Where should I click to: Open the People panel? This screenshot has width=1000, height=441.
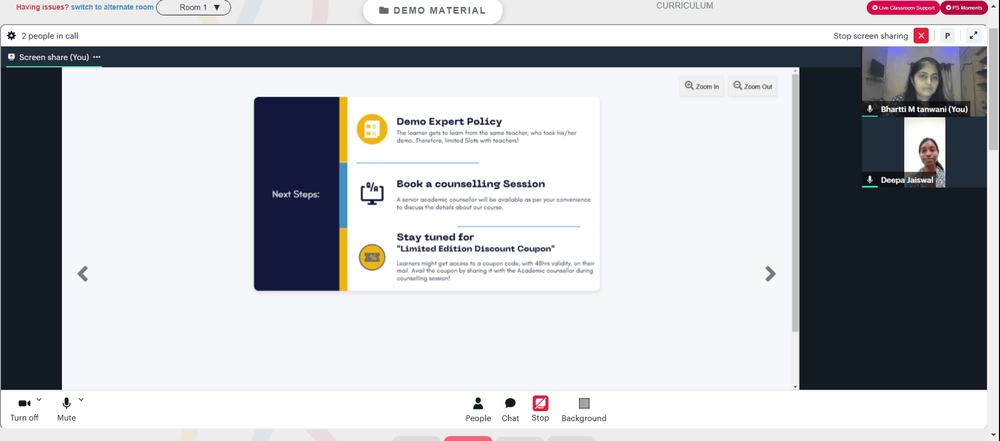click(x=478, y=409)
